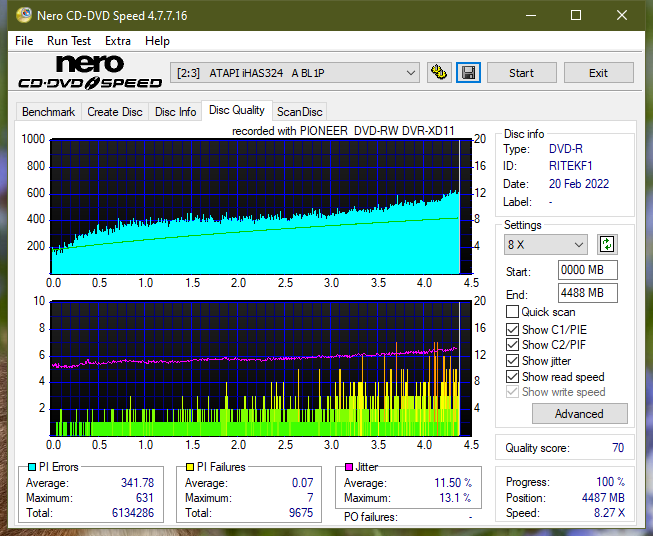This screenshot has width=653, height=536.
Task: Maximize the Nero window
Action: coord(576,15)
